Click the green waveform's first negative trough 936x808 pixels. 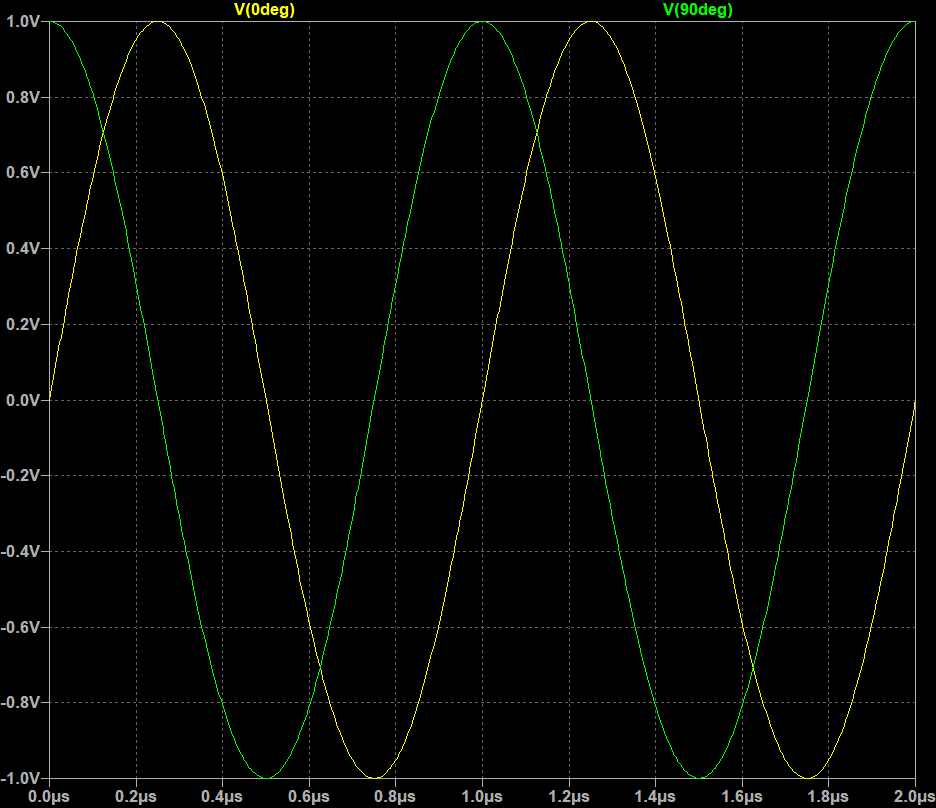coord(266,777)
